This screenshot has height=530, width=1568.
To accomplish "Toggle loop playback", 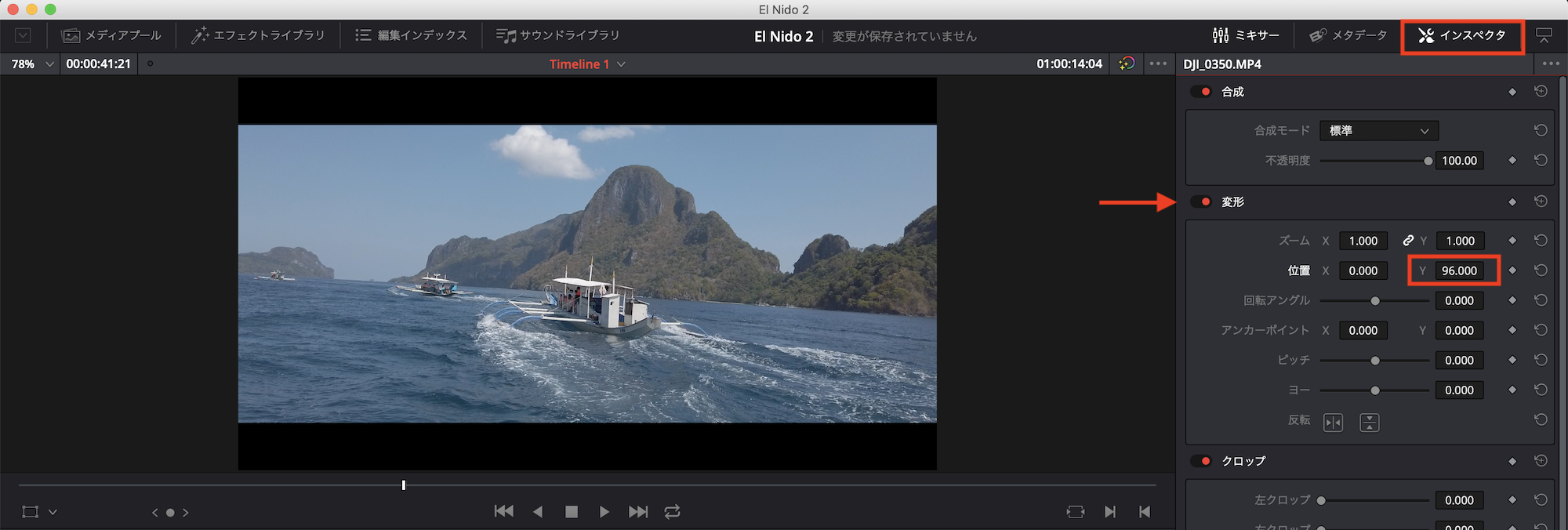I will point(673,511).
